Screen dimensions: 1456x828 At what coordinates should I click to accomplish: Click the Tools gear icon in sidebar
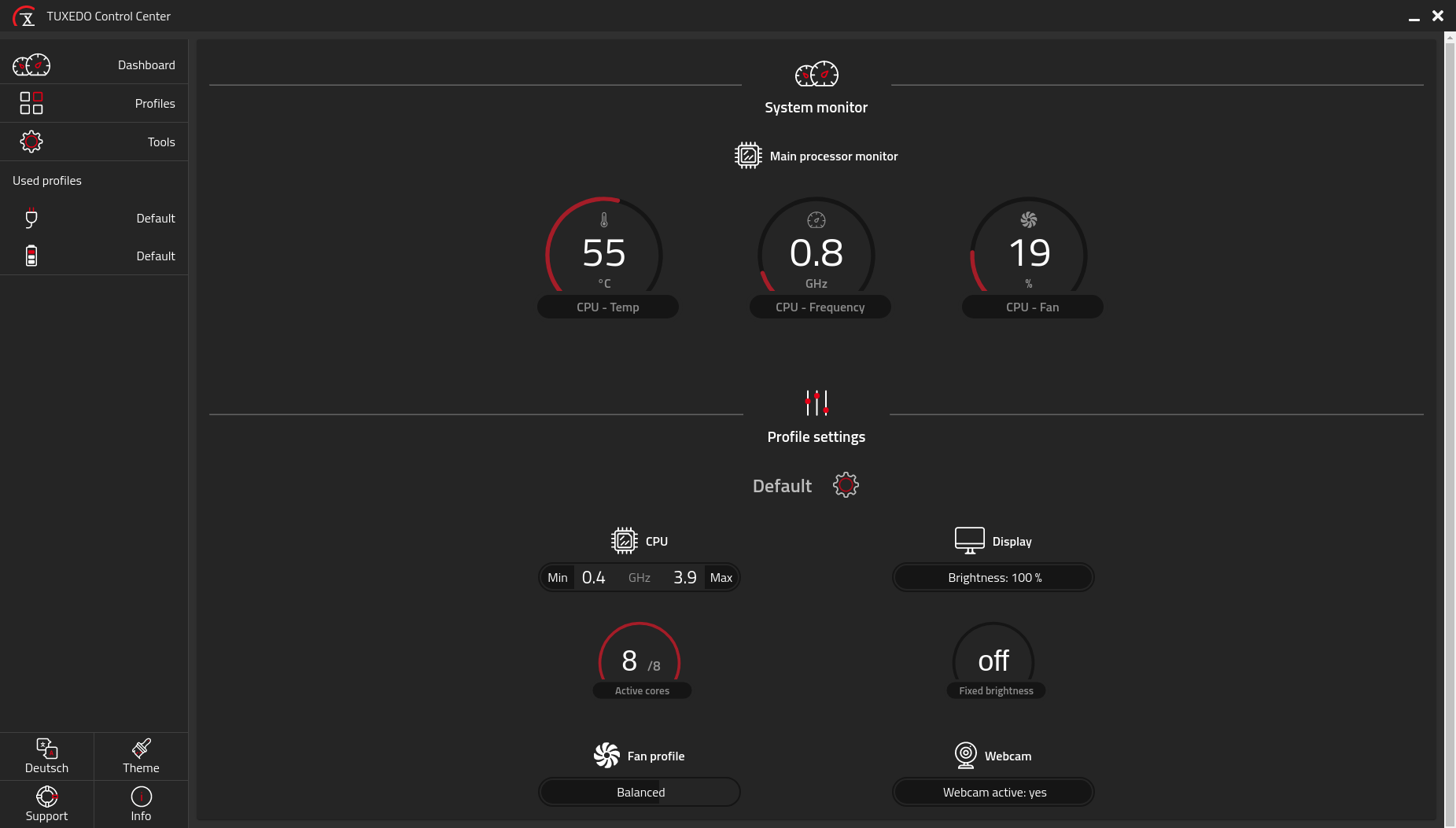click(x=31, y=142)
